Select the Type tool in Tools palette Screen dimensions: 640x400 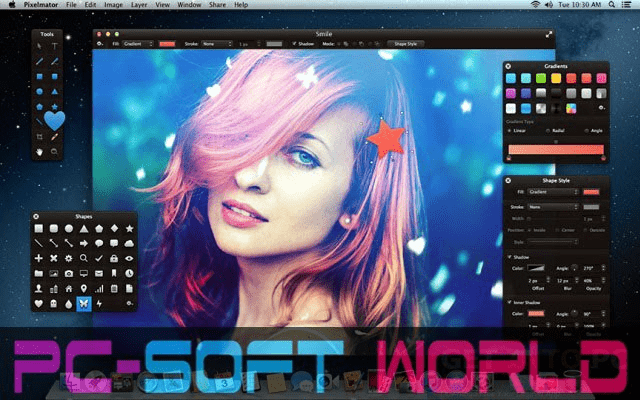pyautogui.click(x=54, y=47)
